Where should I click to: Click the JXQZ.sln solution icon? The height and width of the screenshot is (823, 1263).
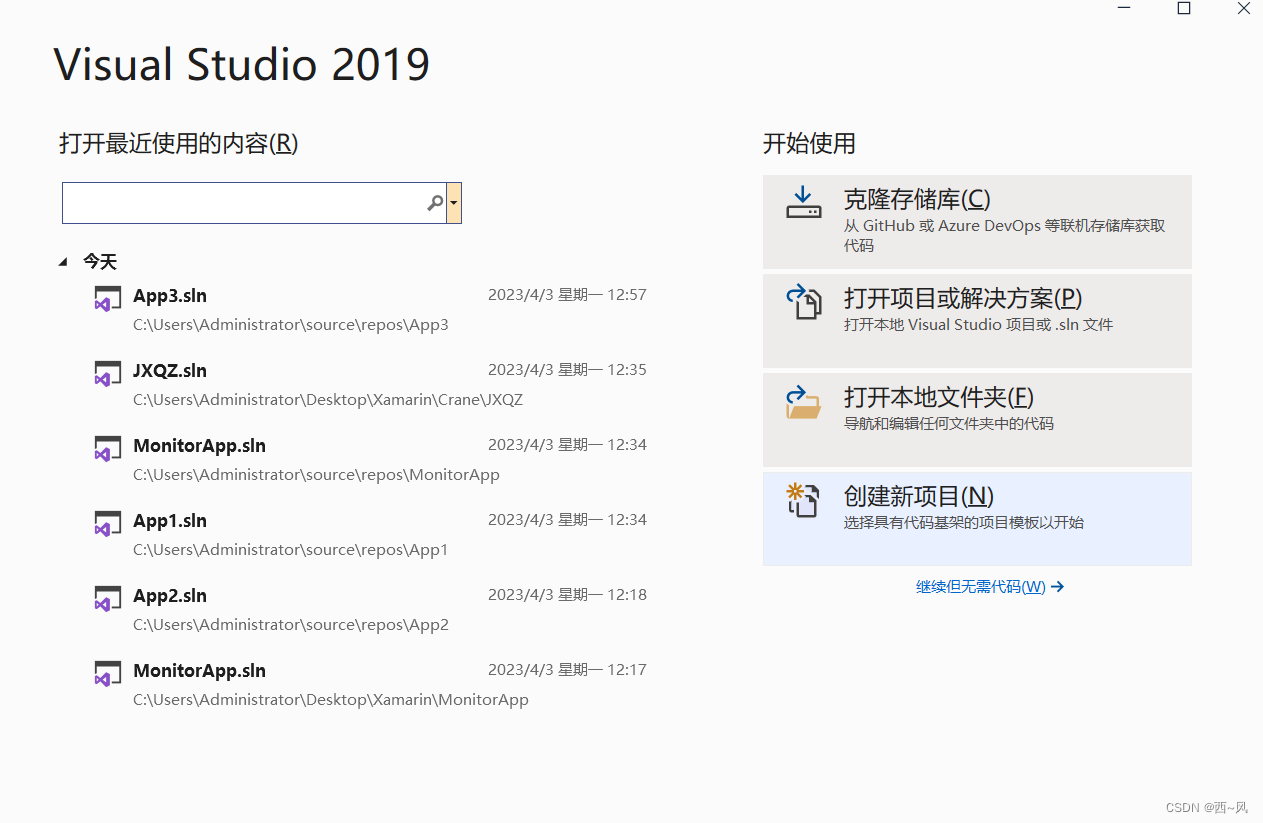click(x=107, y=373)
